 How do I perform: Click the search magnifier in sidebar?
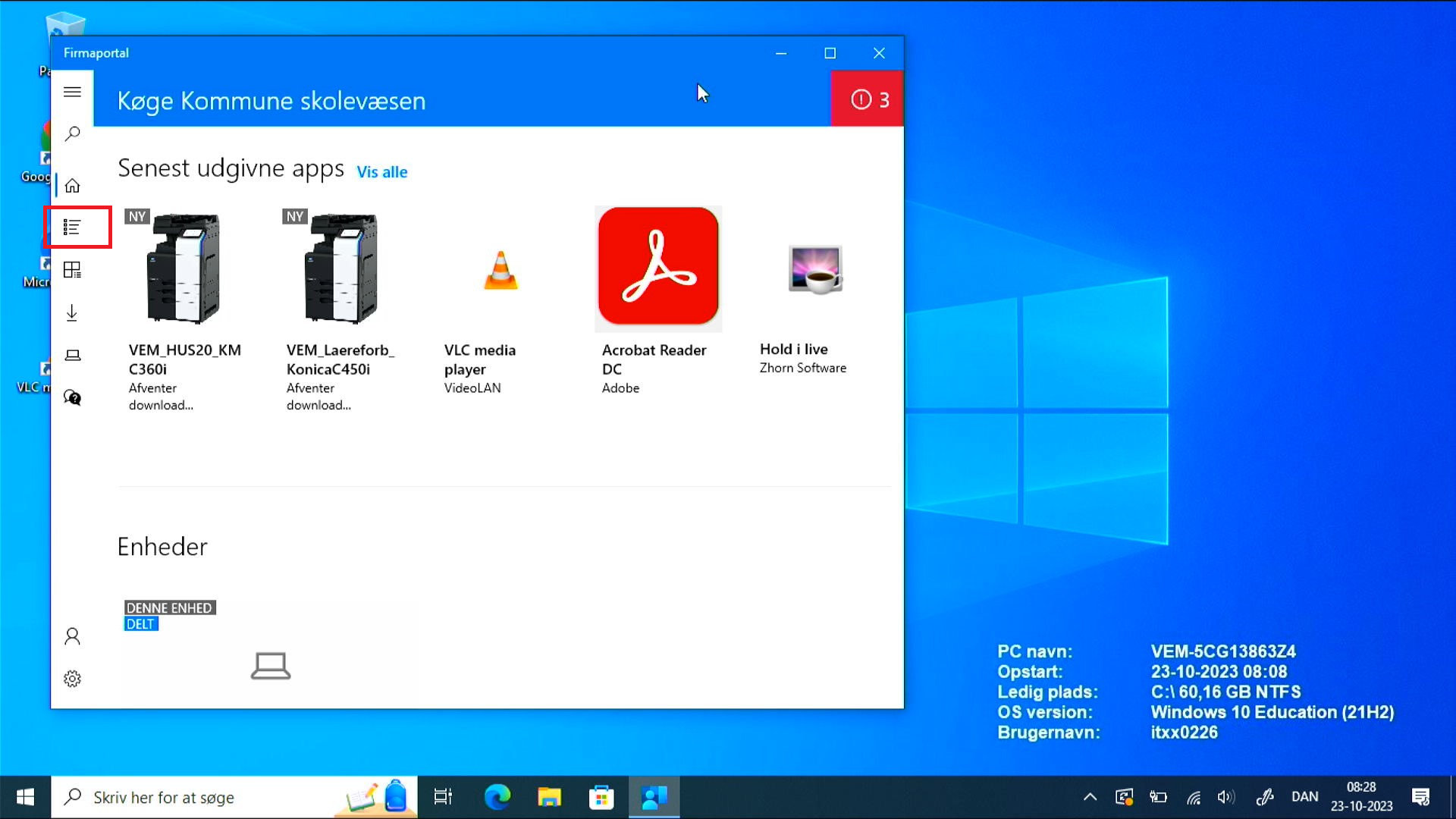(72, 134)
